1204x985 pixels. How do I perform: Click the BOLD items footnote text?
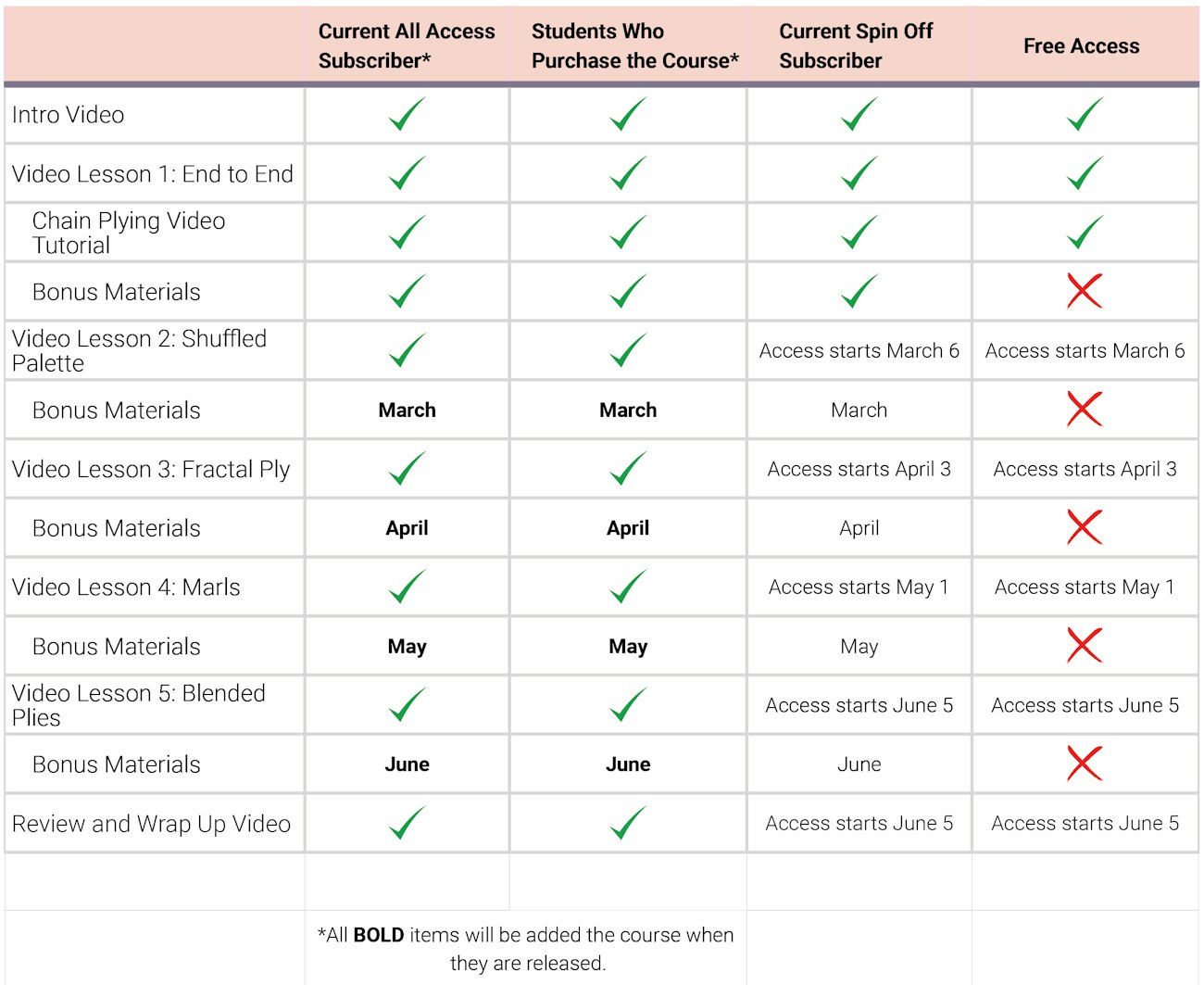(526, 948)
